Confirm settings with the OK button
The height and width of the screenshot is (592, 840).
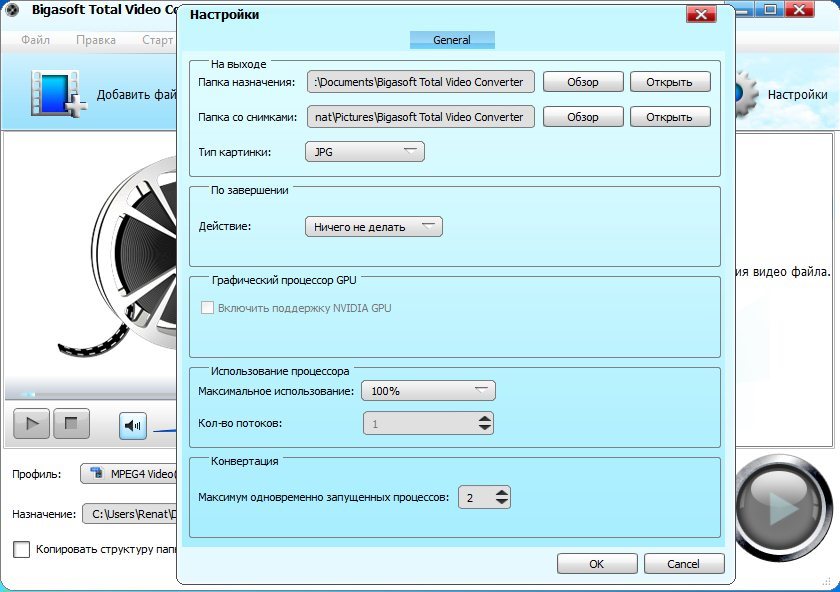point(597,564)
